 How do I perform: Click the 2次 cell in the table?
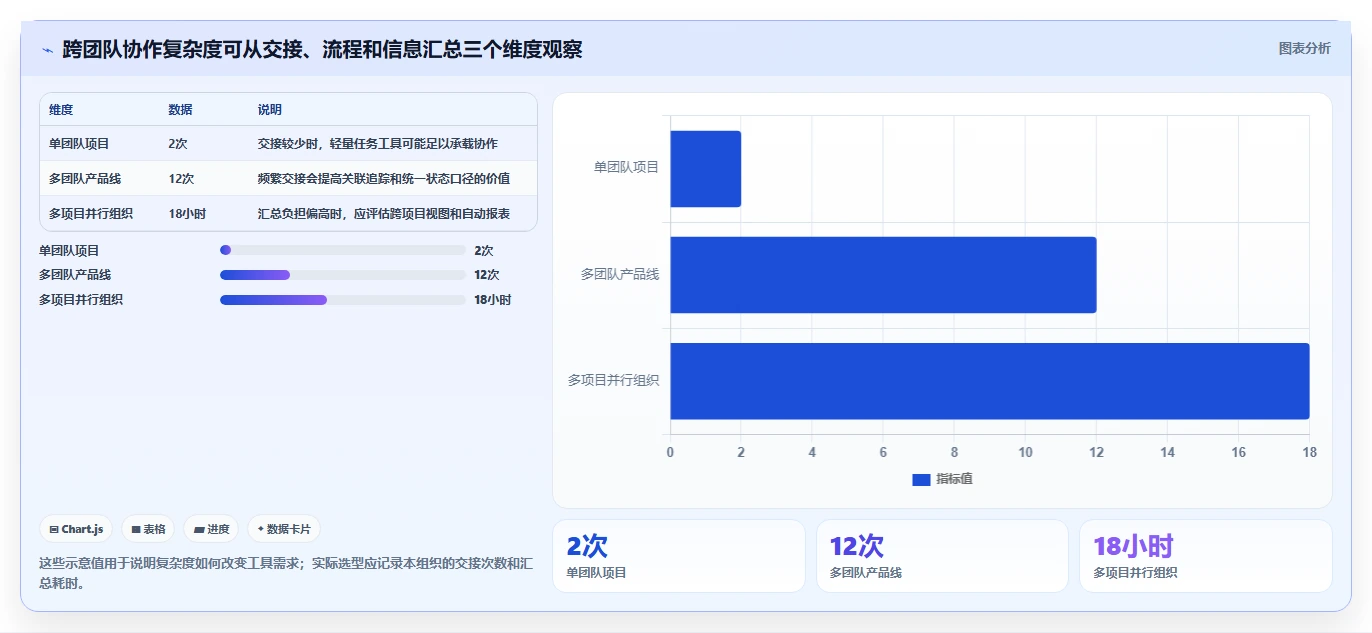click(178, 144)
